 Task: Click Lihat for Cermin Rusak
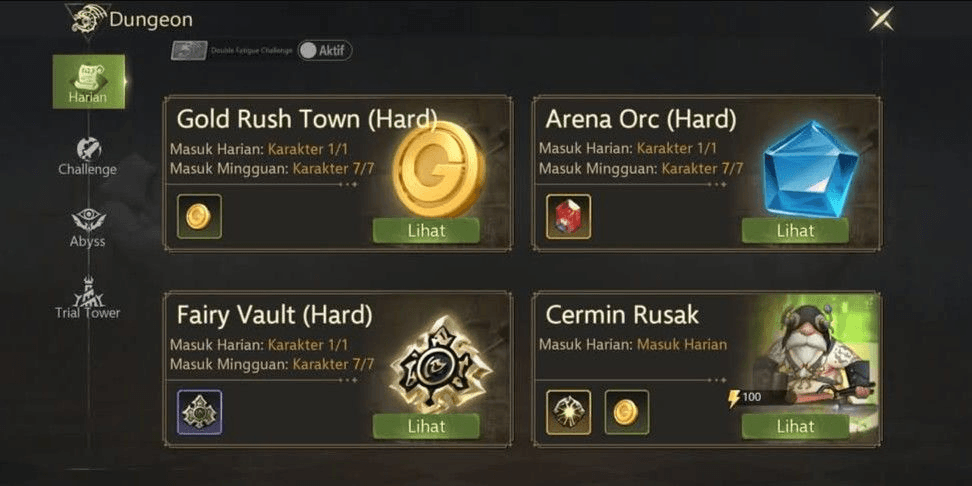tap(795, 426)
